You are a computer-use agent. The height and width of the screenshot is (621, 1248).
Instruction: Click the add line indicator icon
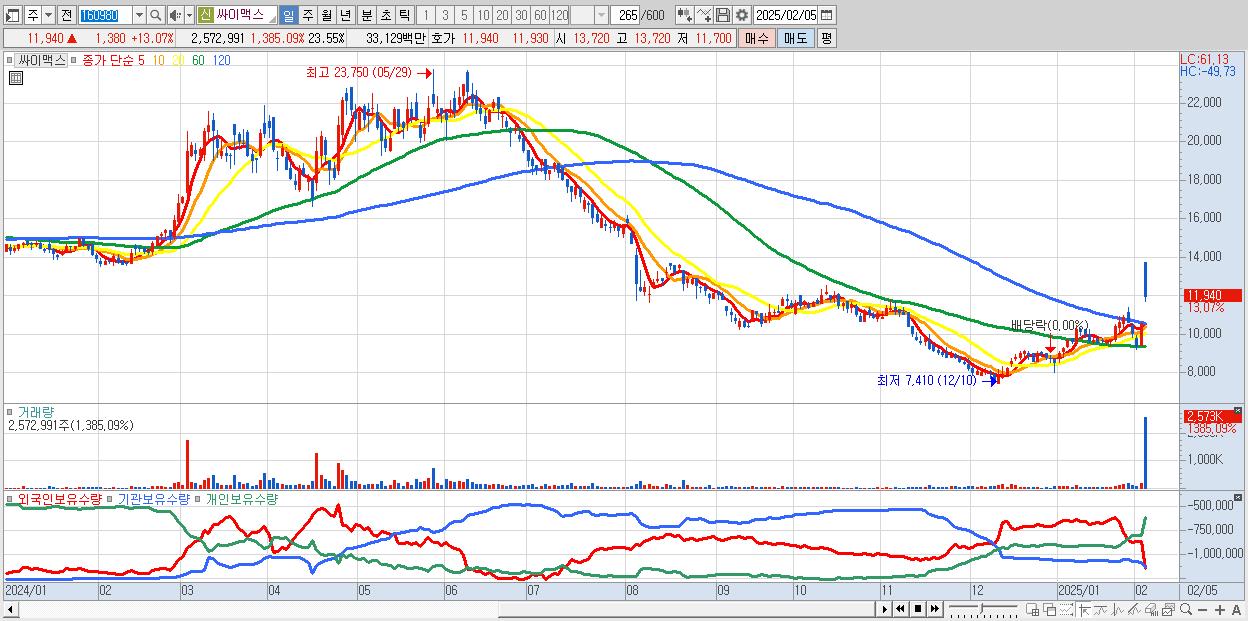point(704,15)
